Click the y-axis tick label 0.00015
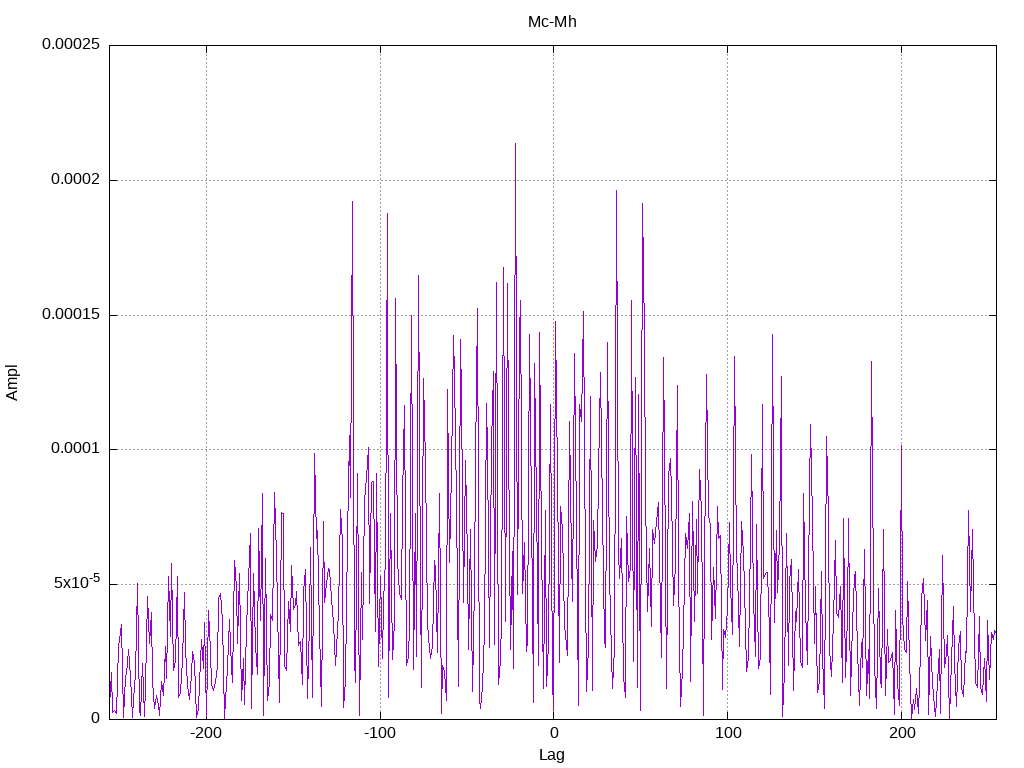1024x768 pixels. (x=71, y=315)
